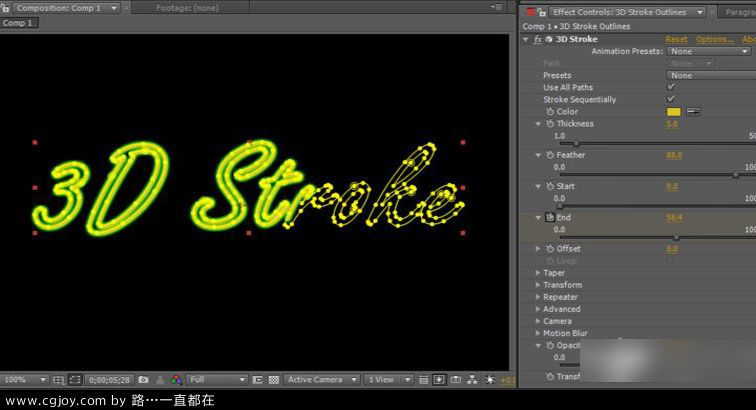The width and height of the screenshot is (756, 410).
Task: Click the Options link for 3D Stroke
Action: [714, 39]
